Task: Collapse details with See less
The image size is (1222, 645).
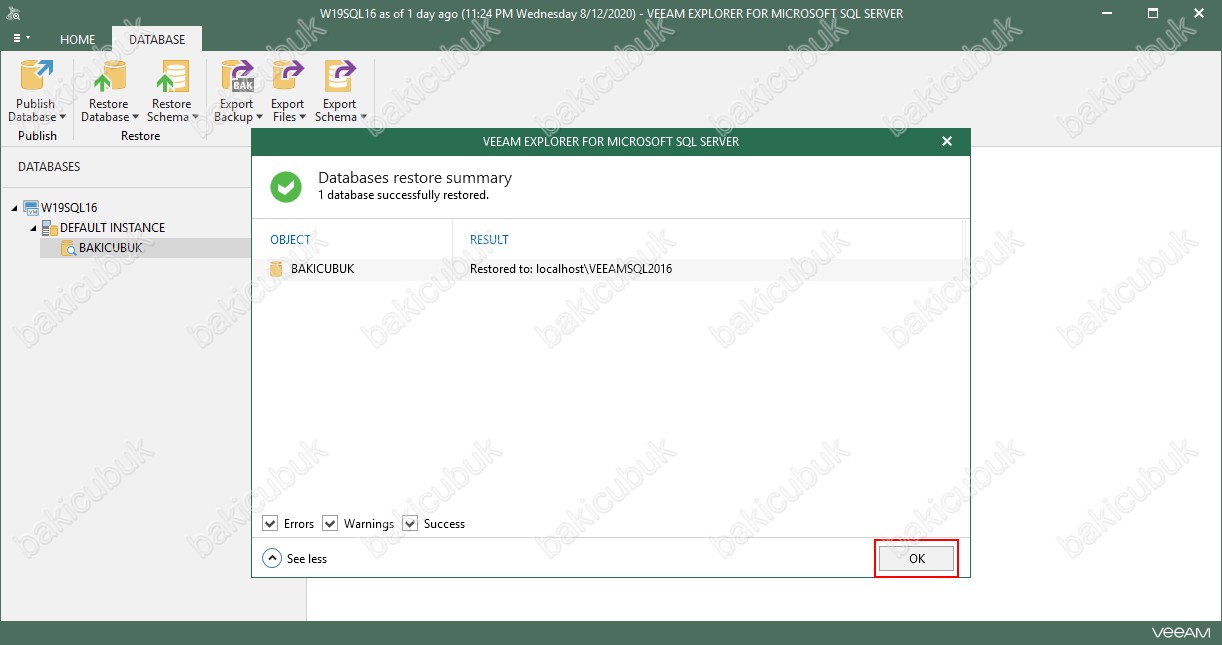Action: (x=295, y=559)
